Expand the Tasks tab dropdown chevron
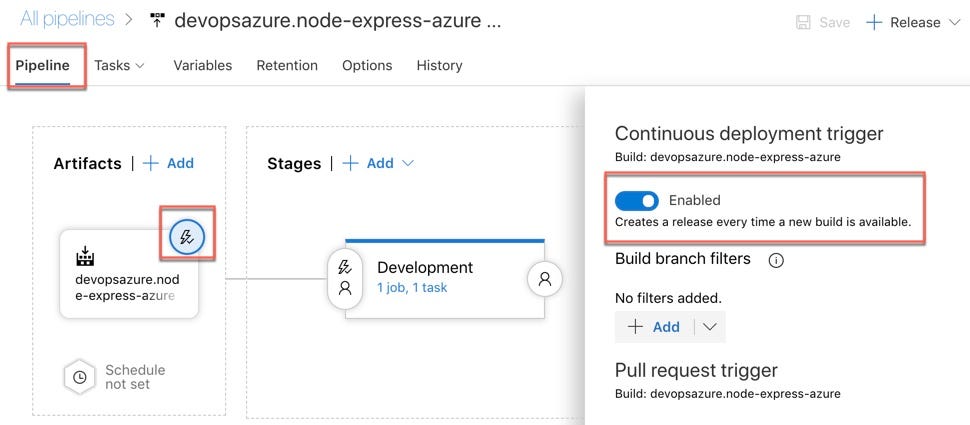970x425 pixels. [139, 66]
